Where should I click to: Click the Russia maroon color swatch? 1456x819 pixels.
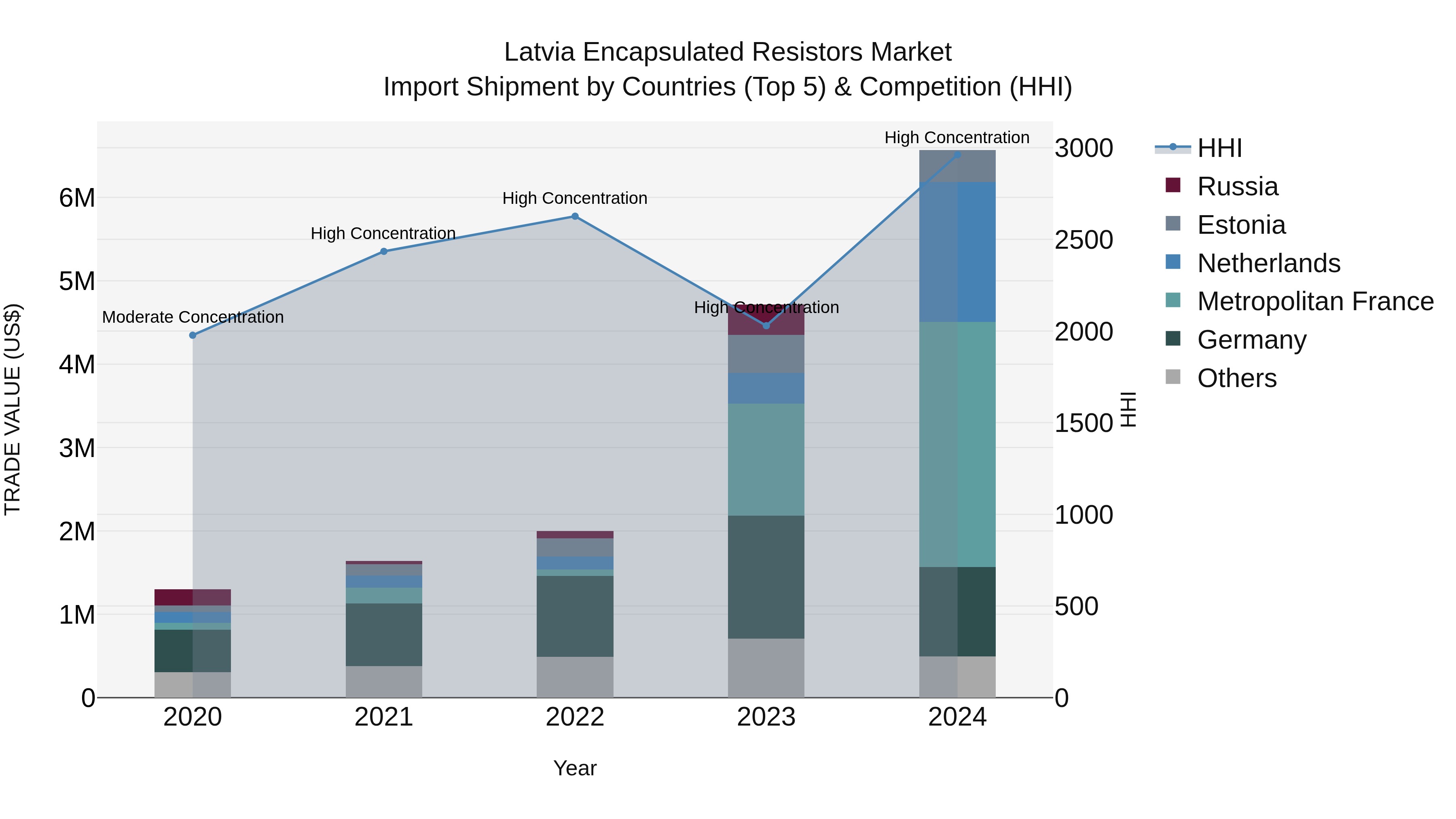point(1173,185)
